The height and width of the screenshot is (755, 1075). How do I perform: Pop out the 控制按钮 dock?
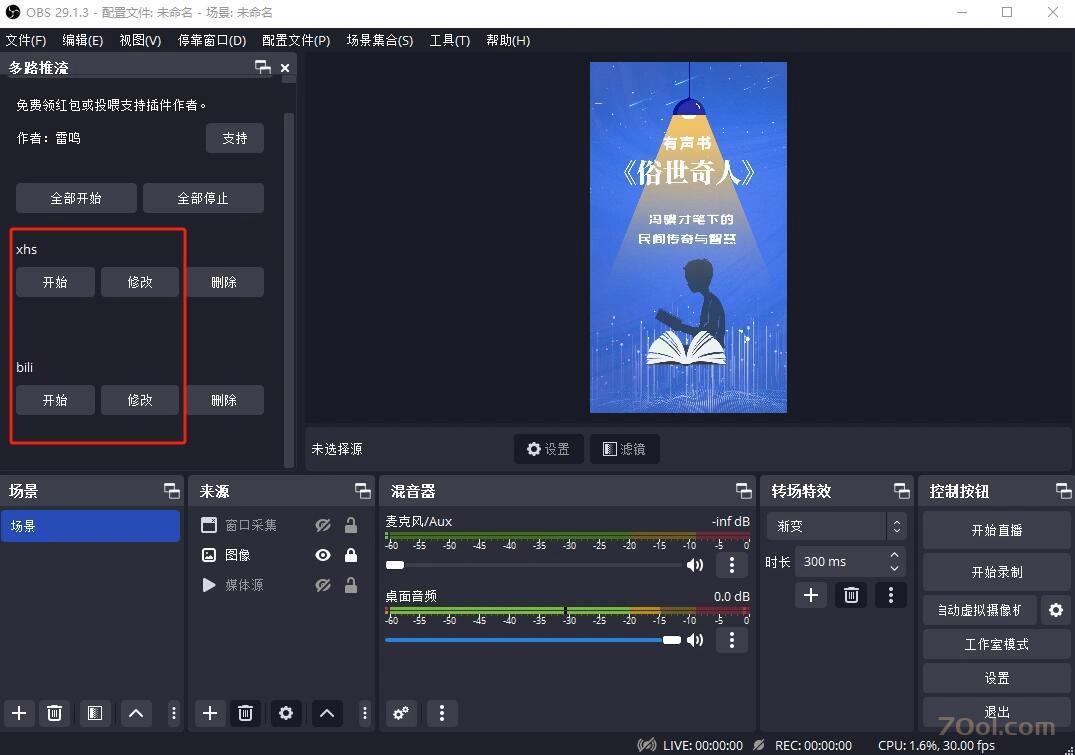1063,490
